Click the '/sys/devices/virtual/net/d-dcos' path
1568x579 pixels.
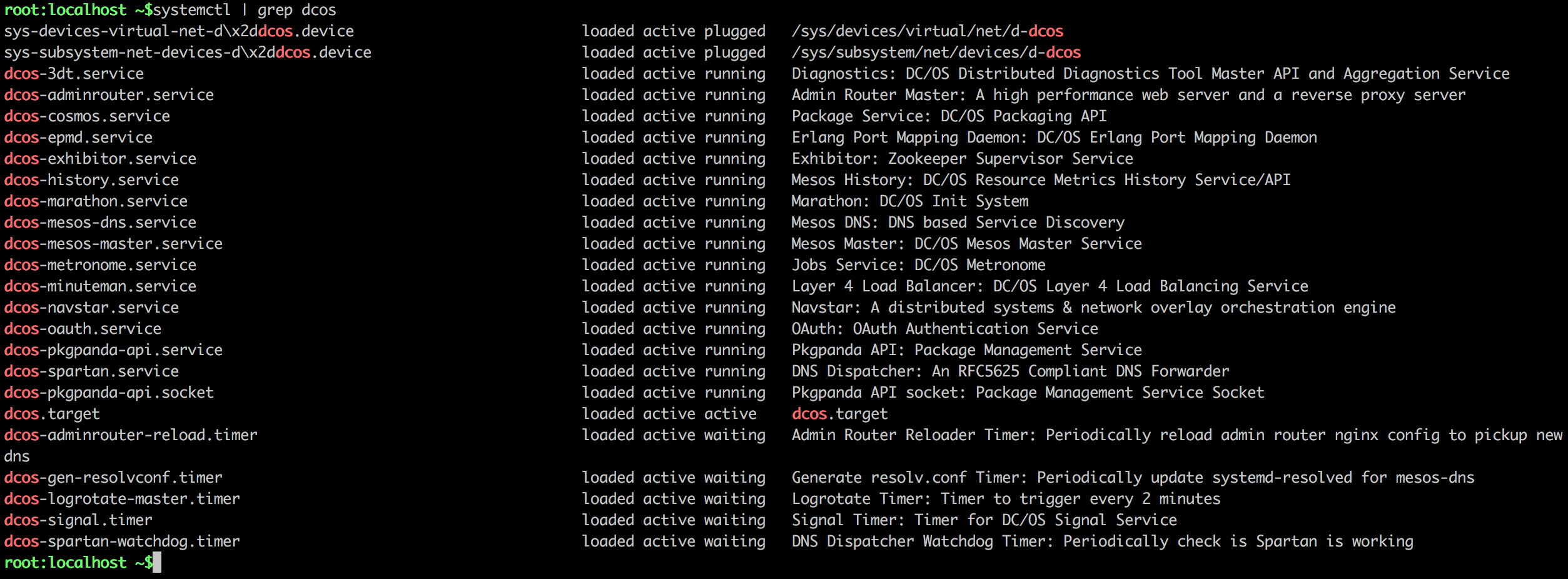click(927, 31)
